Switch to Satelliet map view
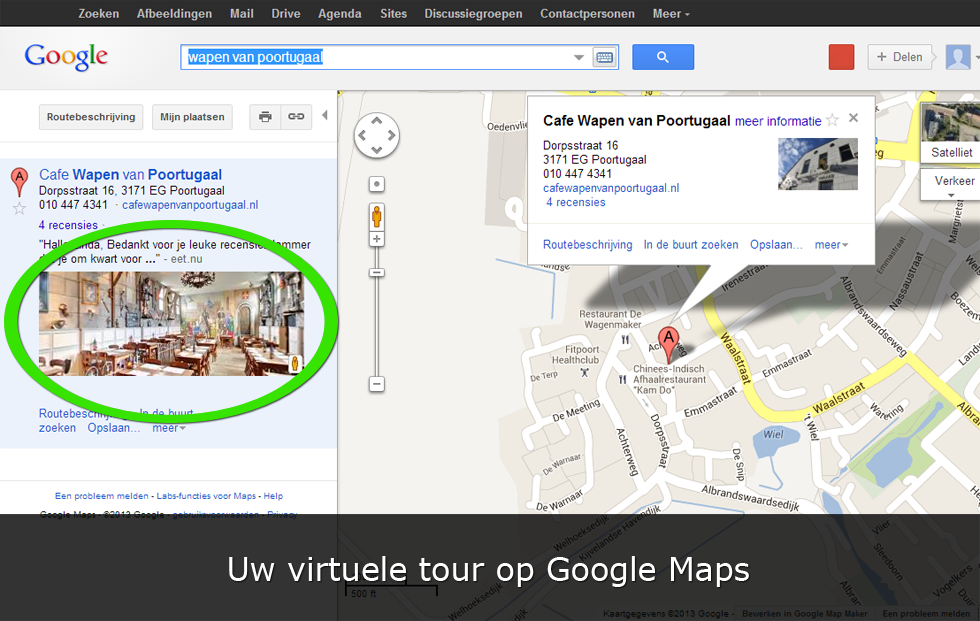Viewport: 980px width, 621px height. click(x=951, y=132)
